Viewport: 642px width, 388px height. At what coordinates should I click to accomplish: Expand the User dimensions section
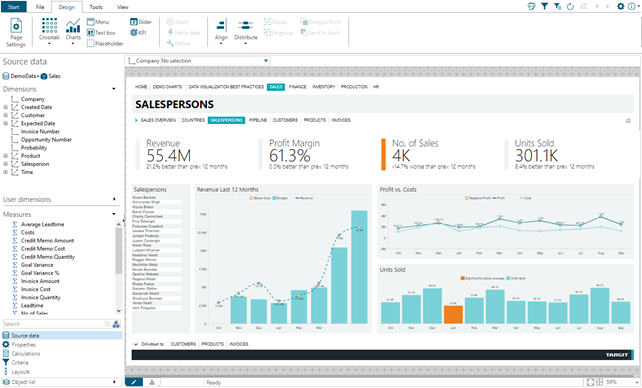click(x=114, y=199)
